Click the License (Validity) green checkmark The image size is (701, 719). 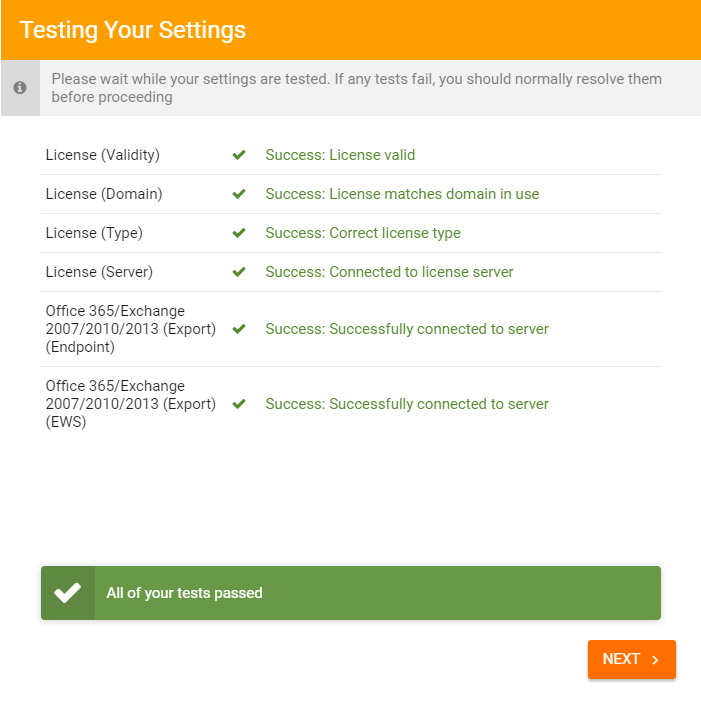pyautogui.click(x=239, y=155)
